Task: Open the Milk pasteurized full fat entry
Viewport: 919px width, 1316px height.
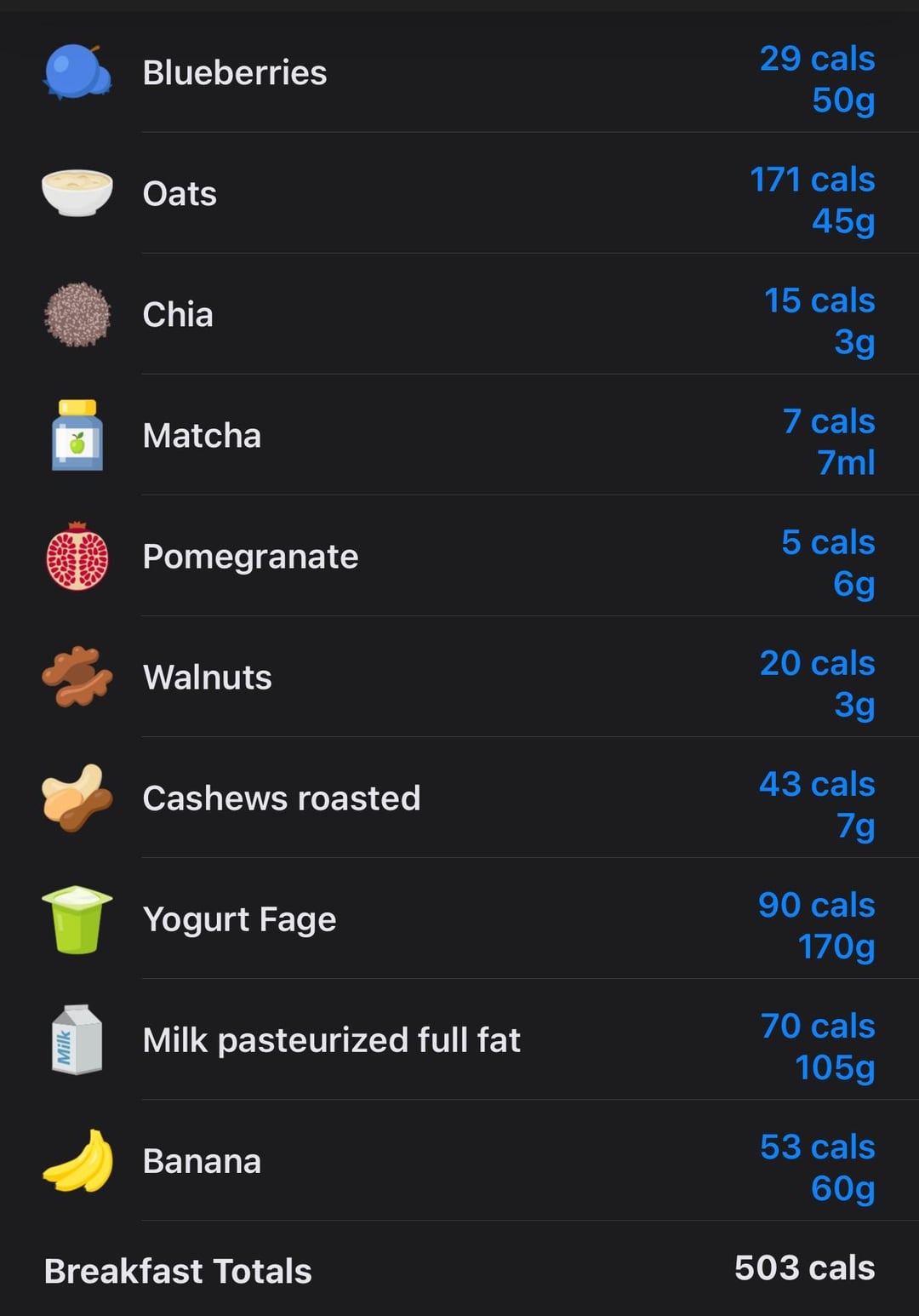Action: (331, 1039)
